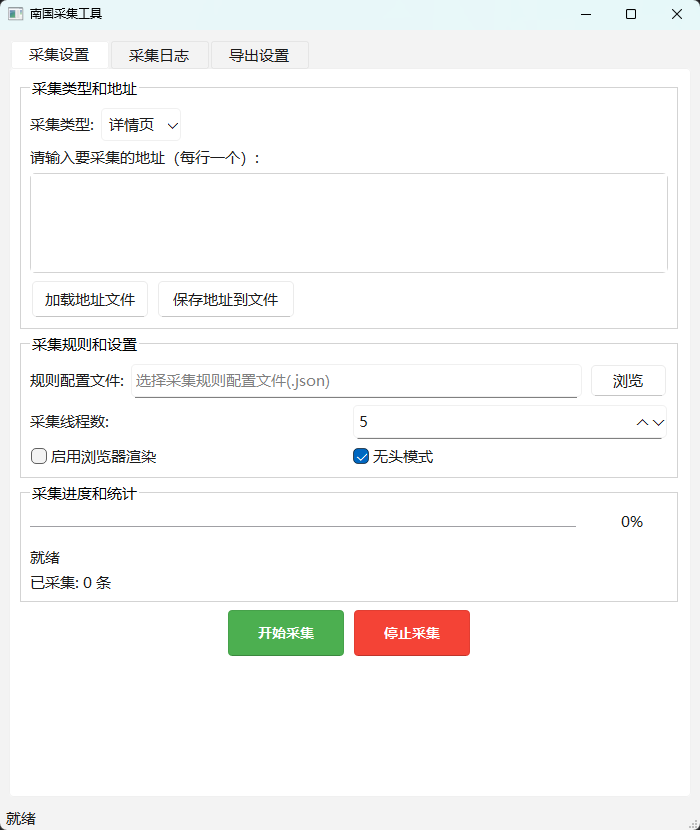Stop collection with the red 停止采集 button
Screen dimensions: 700x830
pos(412,633)
